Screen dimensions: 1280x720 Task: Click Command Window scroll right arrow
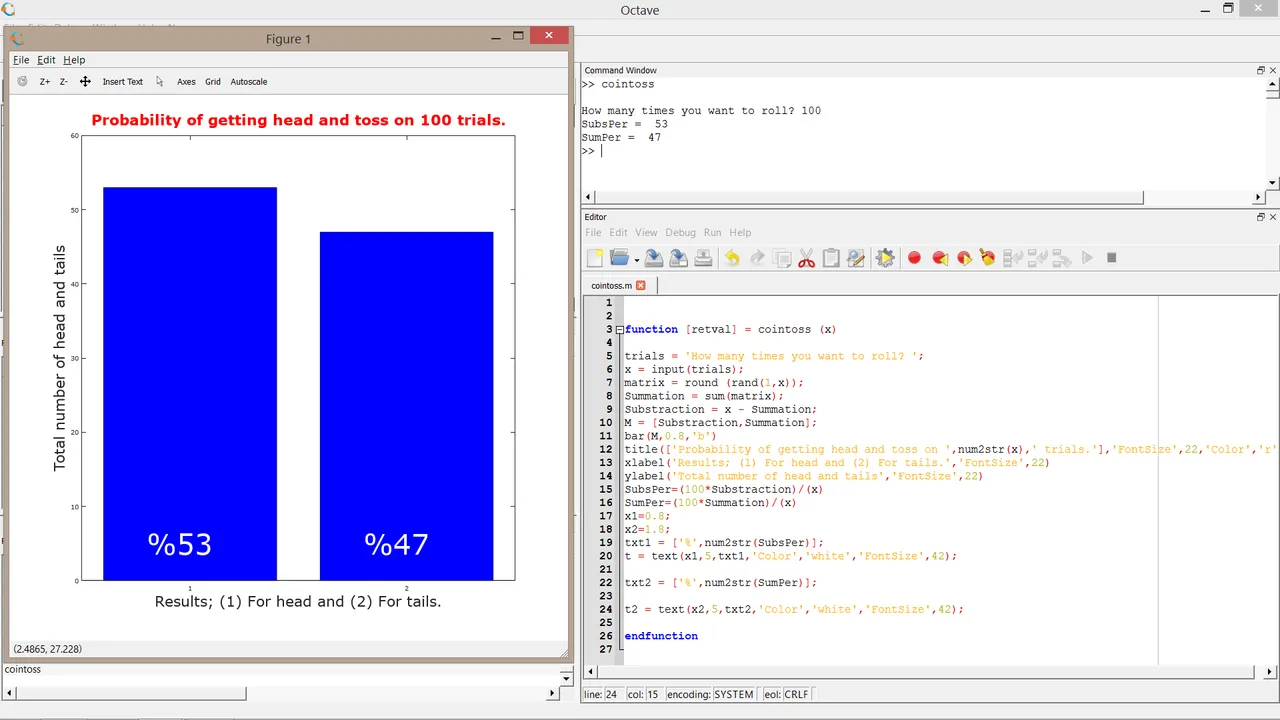click(1259, 197)
